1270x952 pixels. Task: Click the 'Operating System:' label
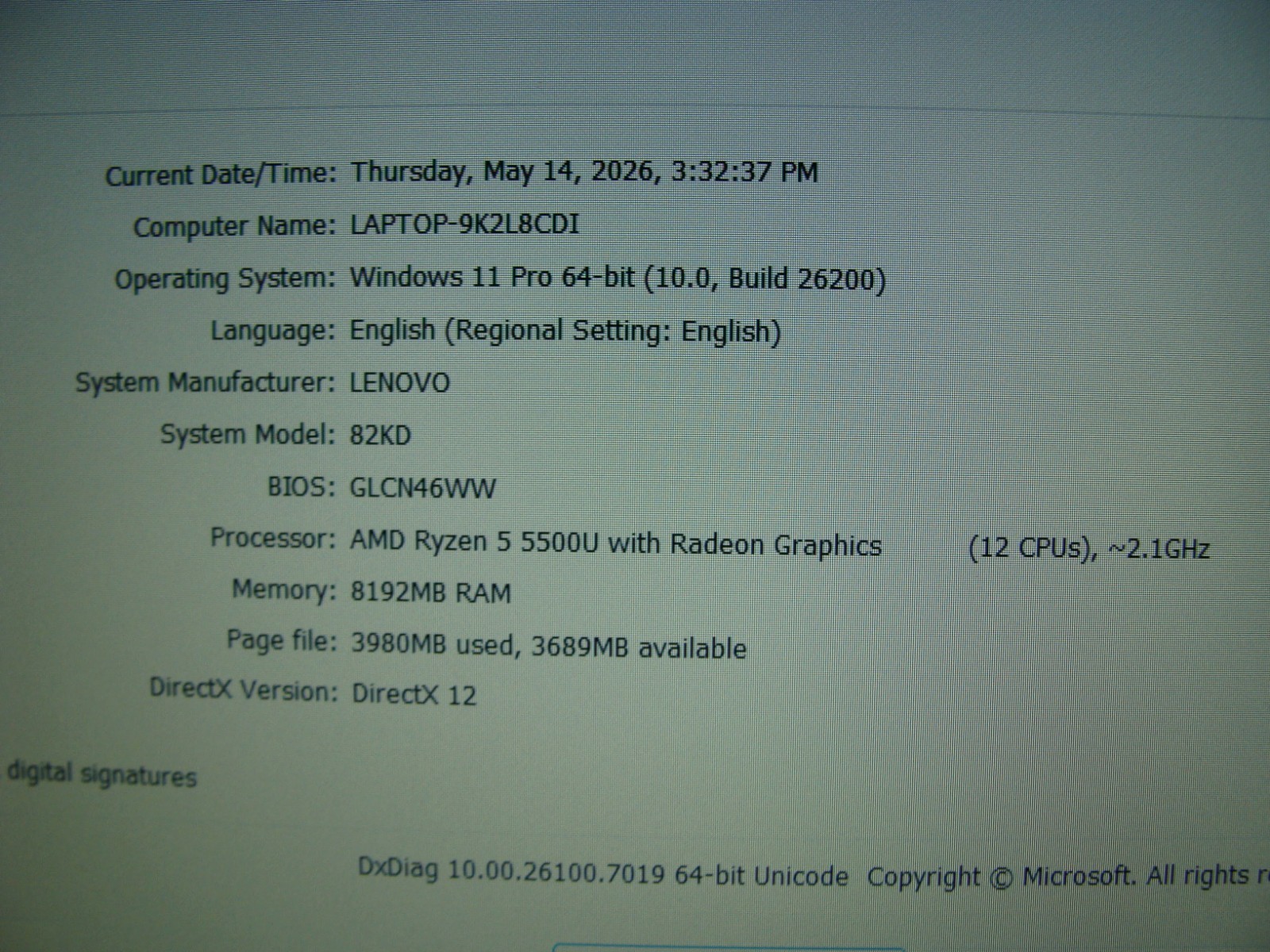[x=226, y=280]
